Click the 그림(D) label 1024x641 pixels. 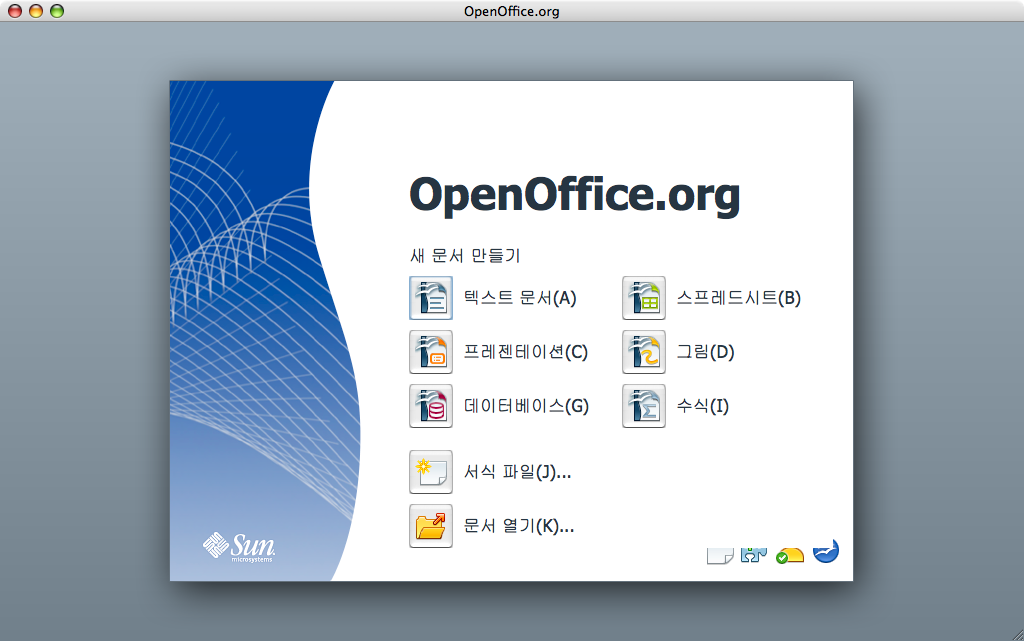[x=705, y=352]
